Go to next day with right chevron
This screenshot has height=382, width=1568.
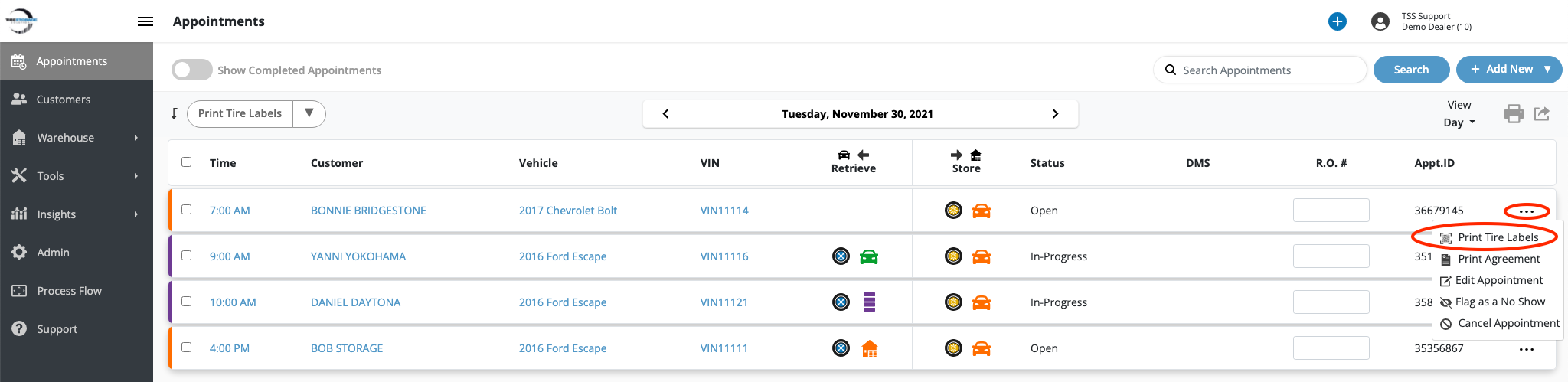tap(1055, 113)
